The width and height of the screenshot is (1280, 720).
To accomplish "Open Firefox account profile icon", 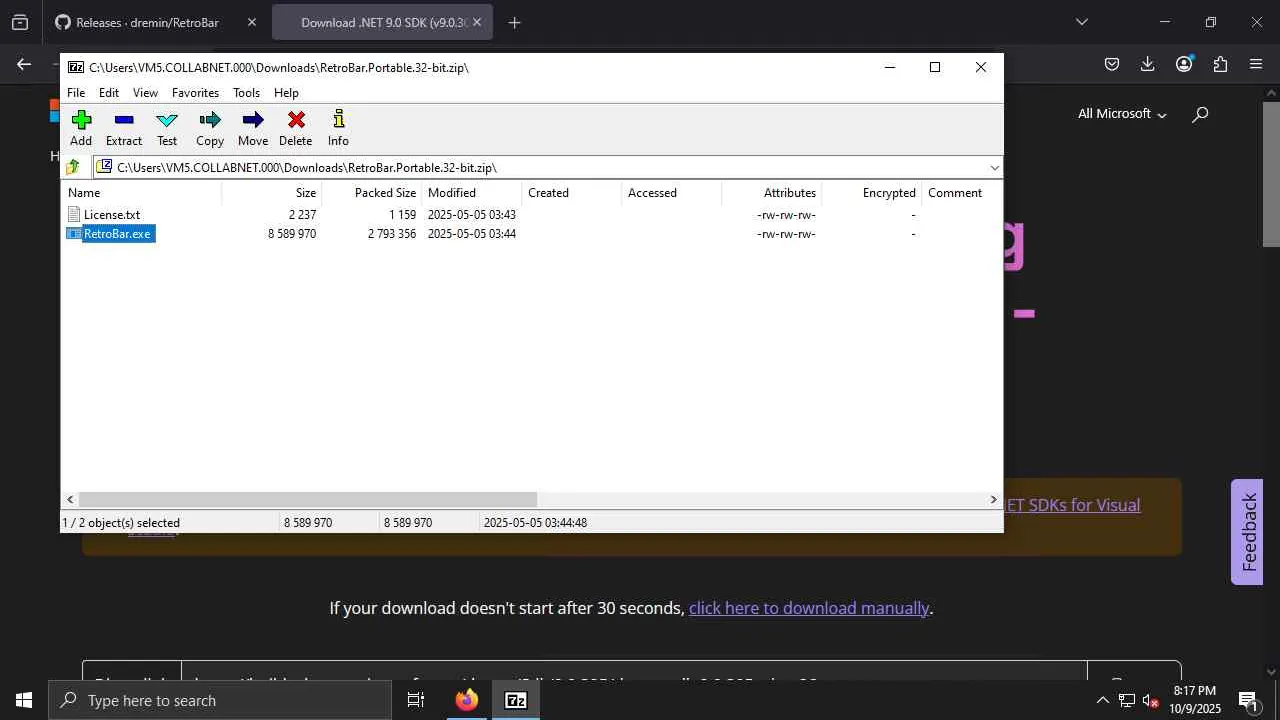I will [x=1184, y=64].
